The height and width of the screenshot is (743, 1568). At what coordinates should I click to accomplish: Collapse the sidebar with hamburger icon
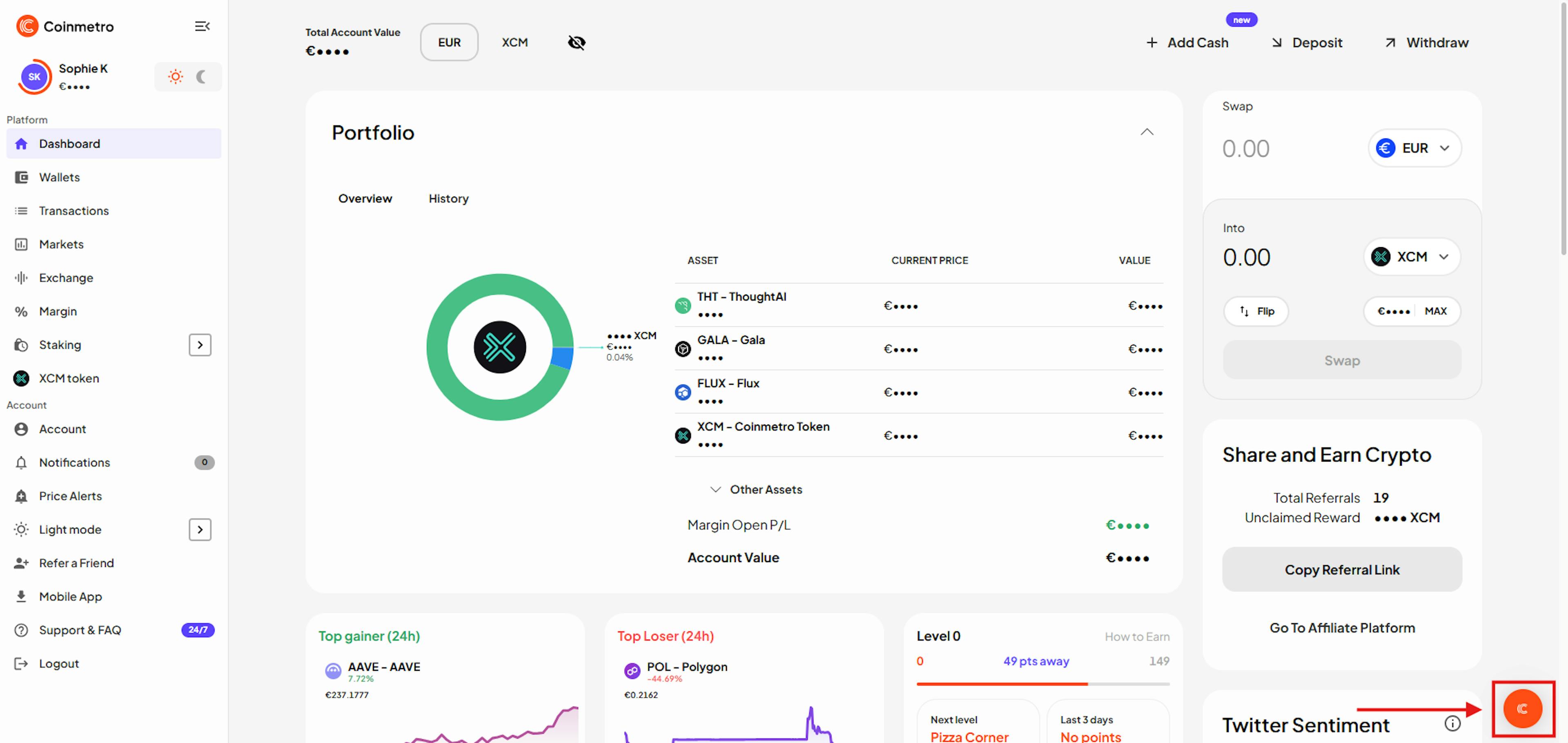[x=202, y=26]
